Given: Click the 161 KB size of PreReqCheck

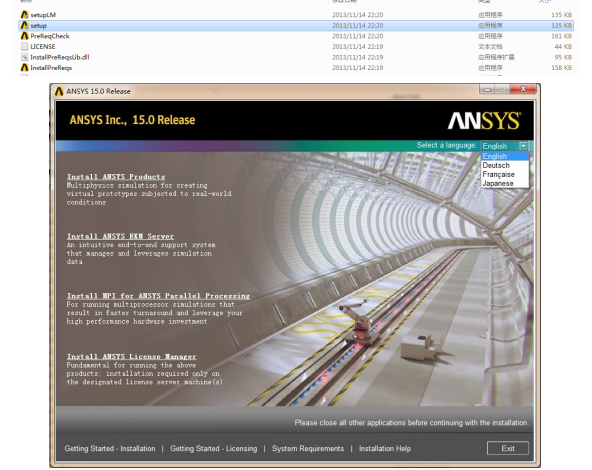Looking at the screenshot, I should (561, 36).
